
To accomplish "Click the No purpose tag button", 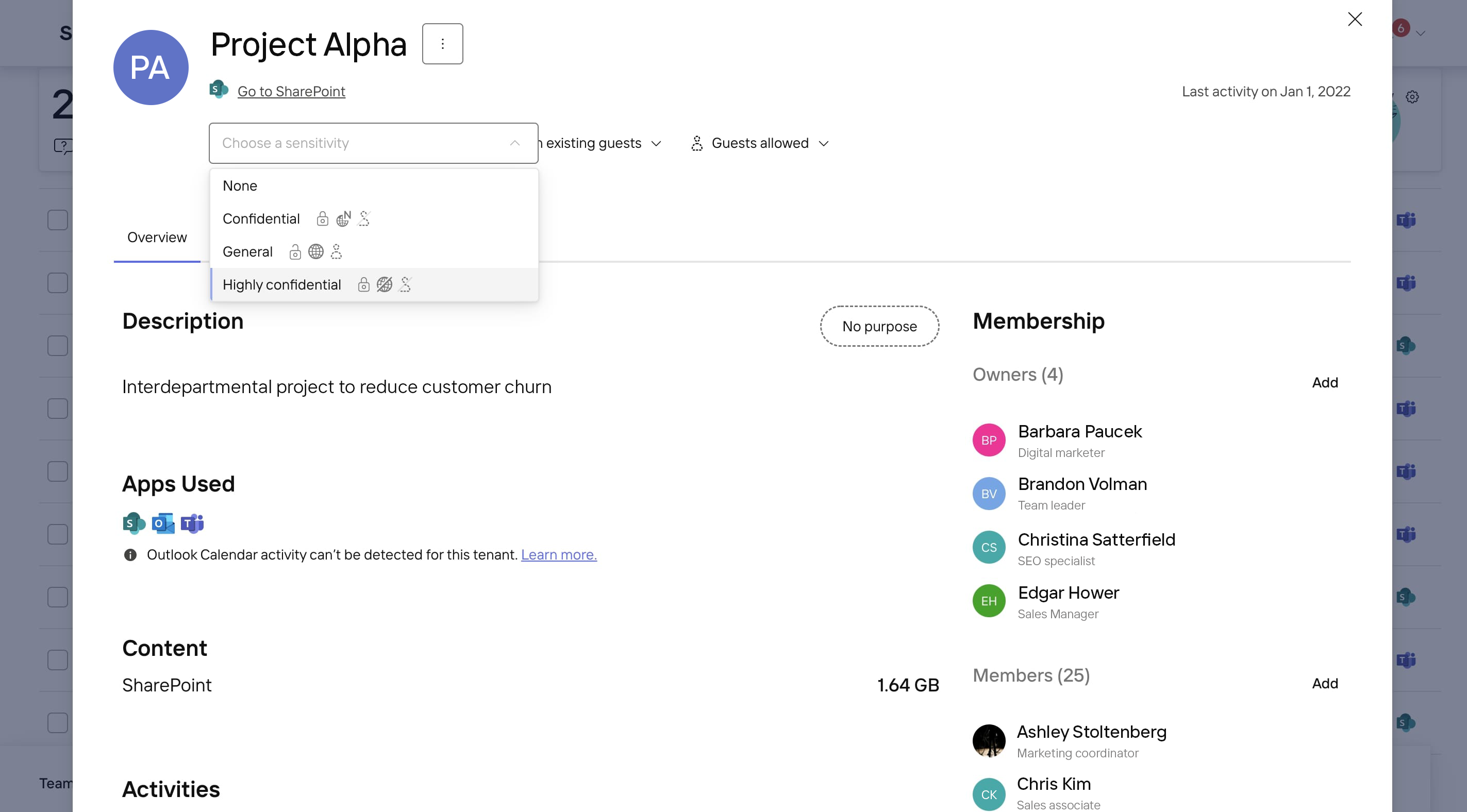I will click(879, 326).
